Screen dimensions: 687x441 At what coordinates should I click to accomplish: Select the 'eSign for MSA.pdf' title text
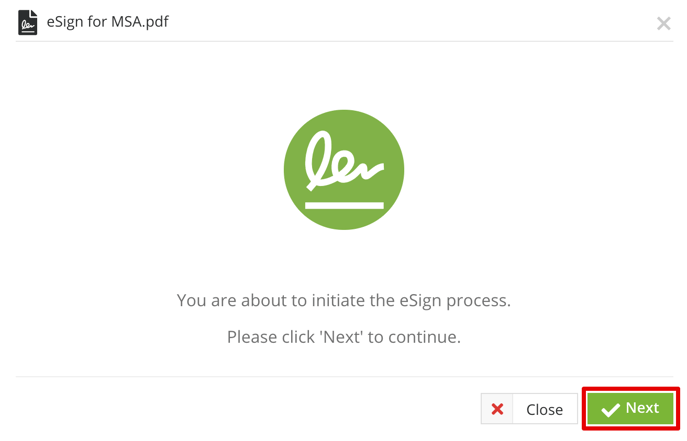(108, 21)
